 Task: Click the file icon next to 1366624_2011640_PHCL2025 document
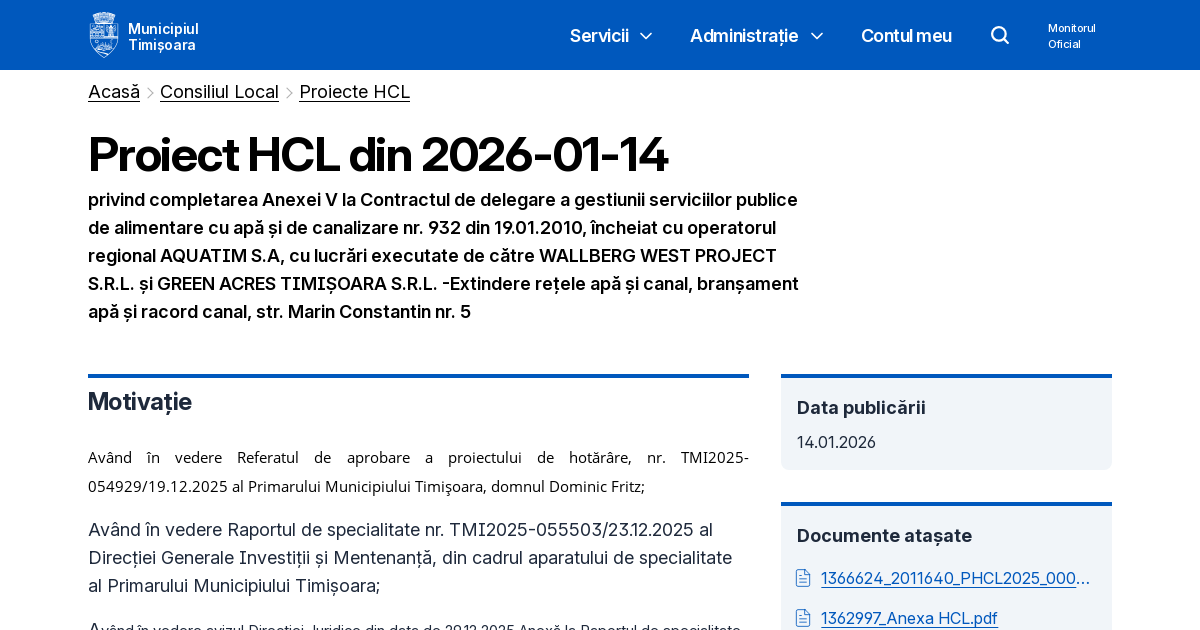[x=802, y=578]
